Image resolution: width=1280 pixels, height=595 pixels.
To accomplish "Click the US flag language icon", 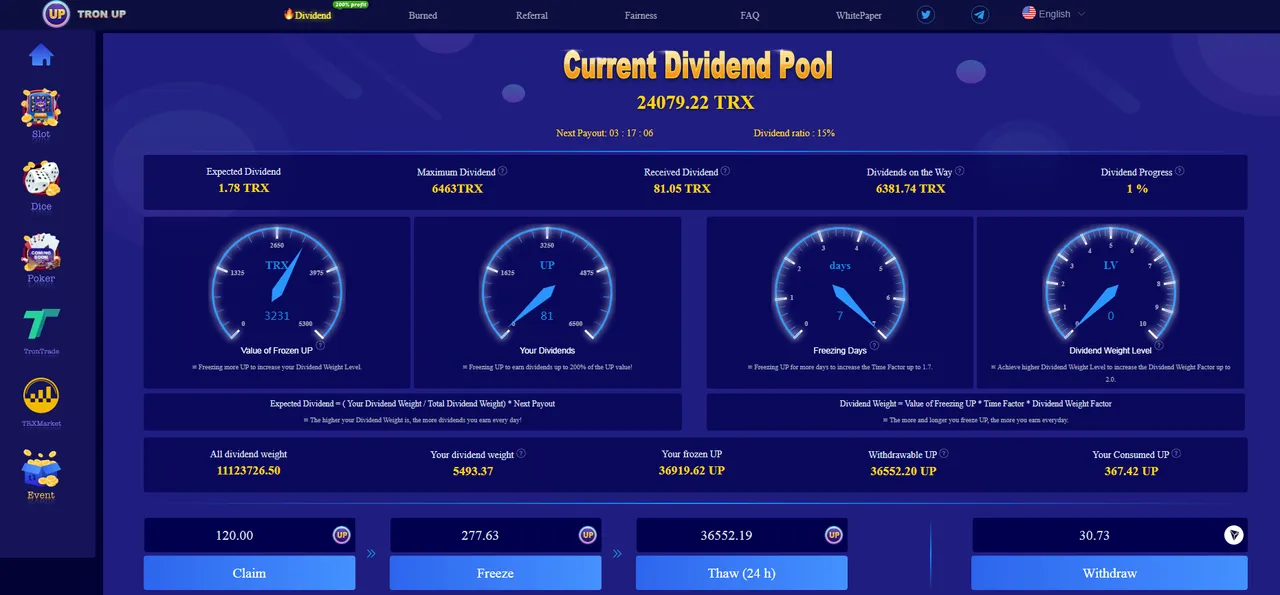I will pos(1029,13).
